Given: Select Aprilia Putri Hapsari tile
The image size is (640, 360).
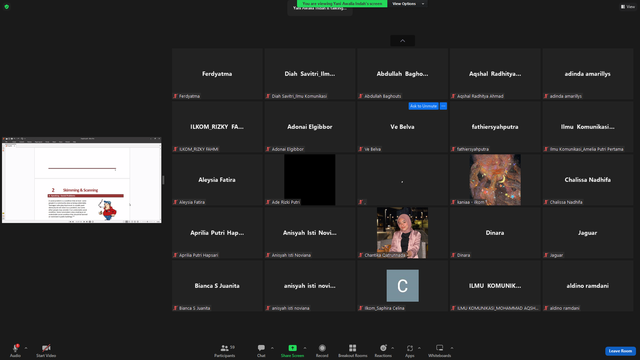Looking at the screenshot, I should [x=217, y=233].
